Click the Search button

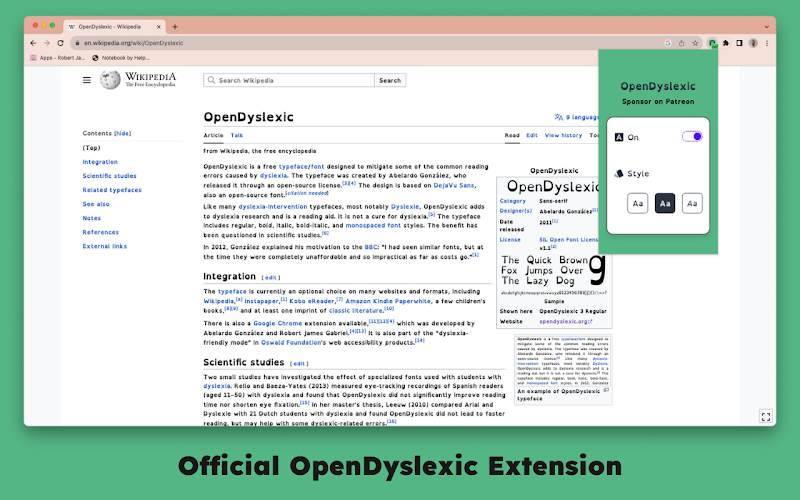pyautogui.click(x=390, y=80)
